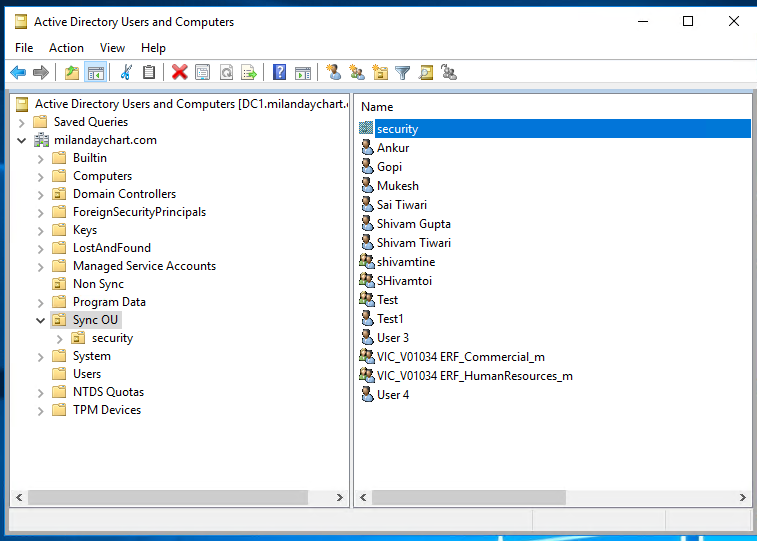The image size is (757, 548).
Task: Select group VIC_V01034 ERF_HumanResources_m
Action: click(475, 376)
